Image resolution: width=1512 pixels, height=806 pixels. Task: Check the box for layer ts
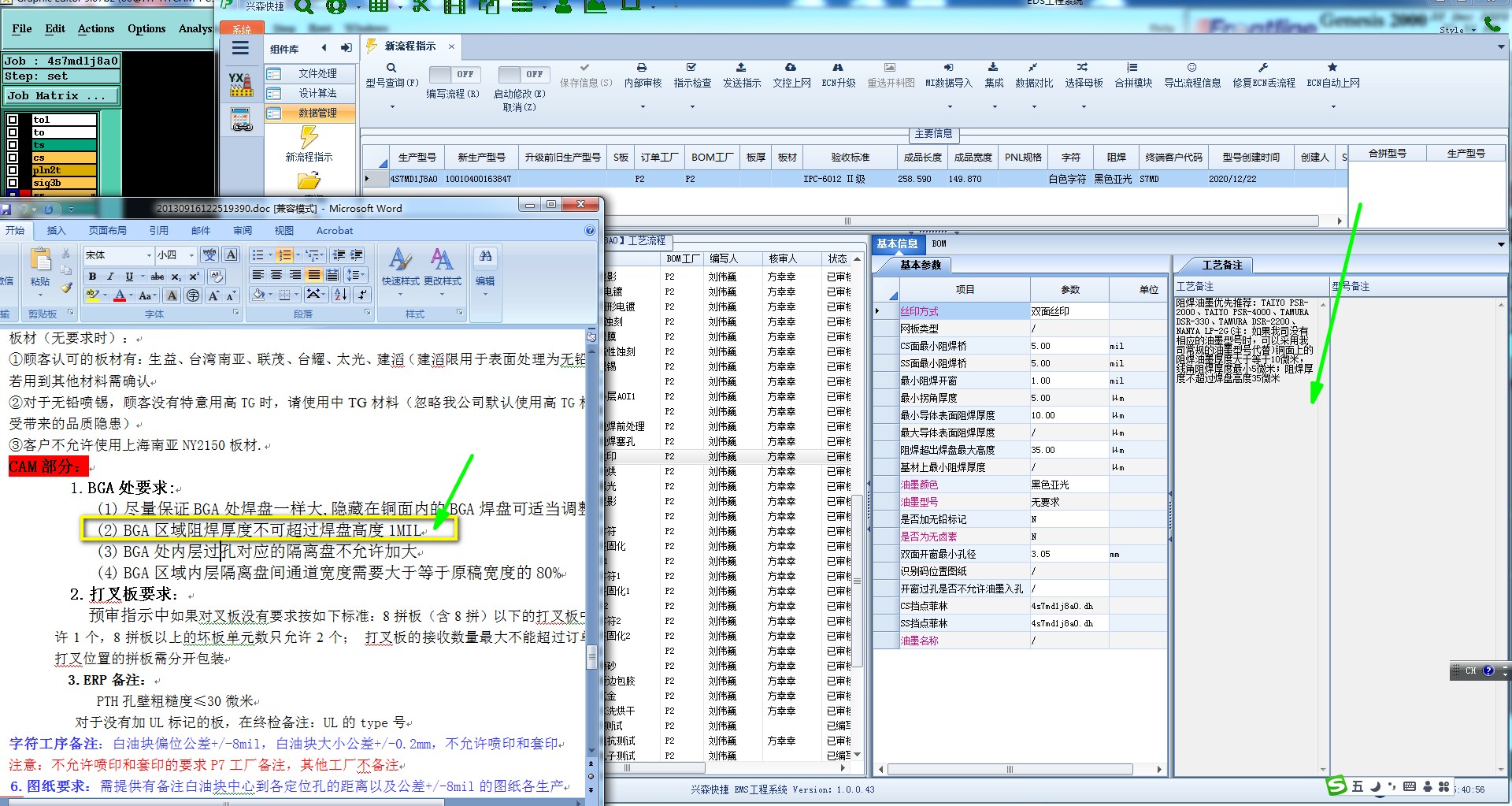13,145
